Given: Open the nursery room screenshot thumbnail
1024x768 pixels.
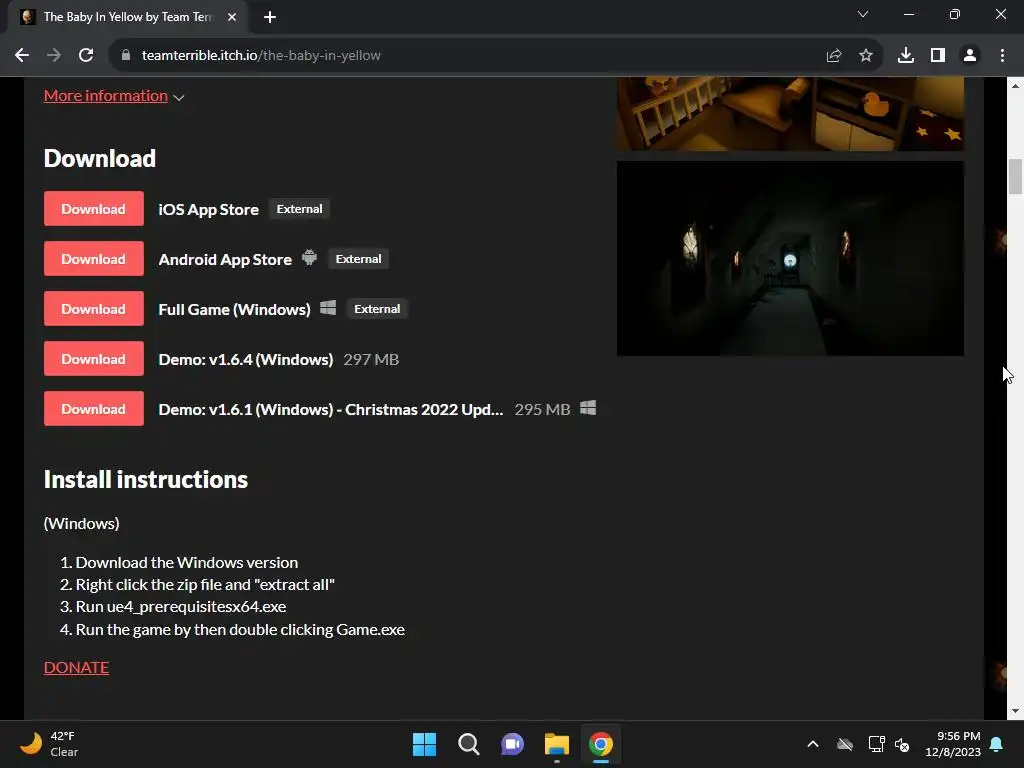Looking at the screenshot, I should click(x=790, y=114).
